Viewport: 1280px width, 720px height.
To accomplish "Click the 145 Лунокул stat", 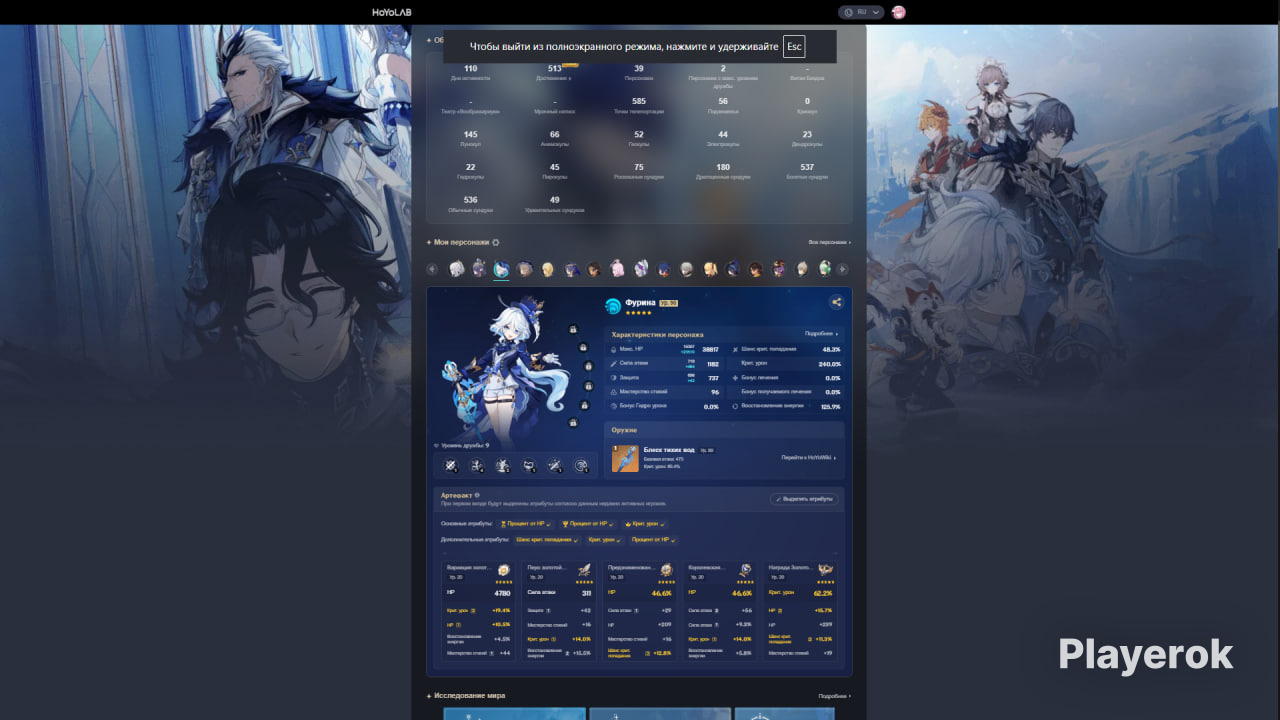I will [x=470, y=138].
